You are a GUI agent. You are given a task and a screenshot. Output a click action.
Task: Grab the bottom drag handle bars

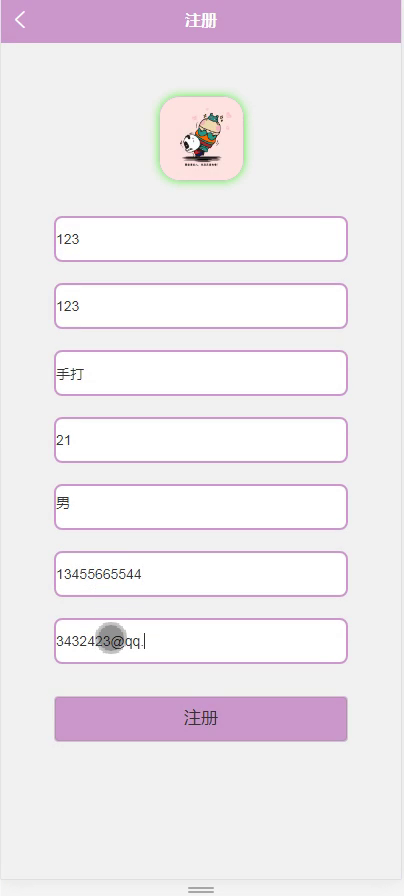point(201,890)
